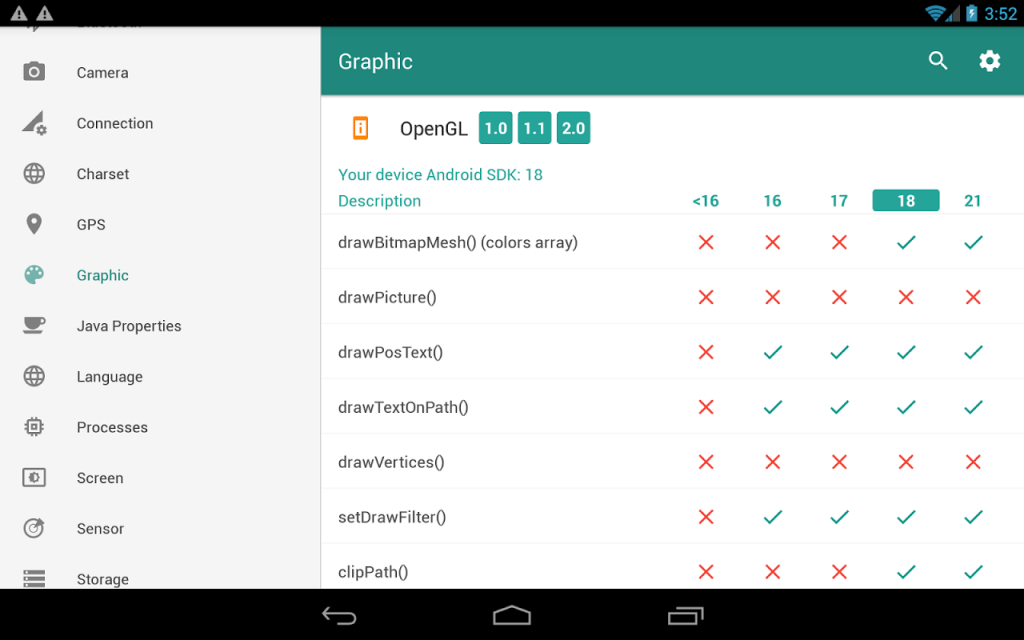Click clipPath() check mark under 18
1024x640 pixels.
[x=906, y=571]
